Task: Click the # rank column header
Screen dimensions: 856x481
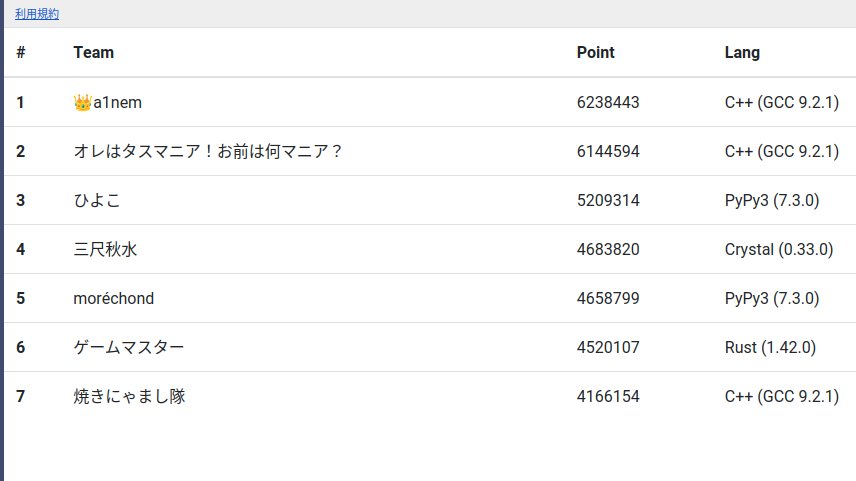Action: point(21,52)
